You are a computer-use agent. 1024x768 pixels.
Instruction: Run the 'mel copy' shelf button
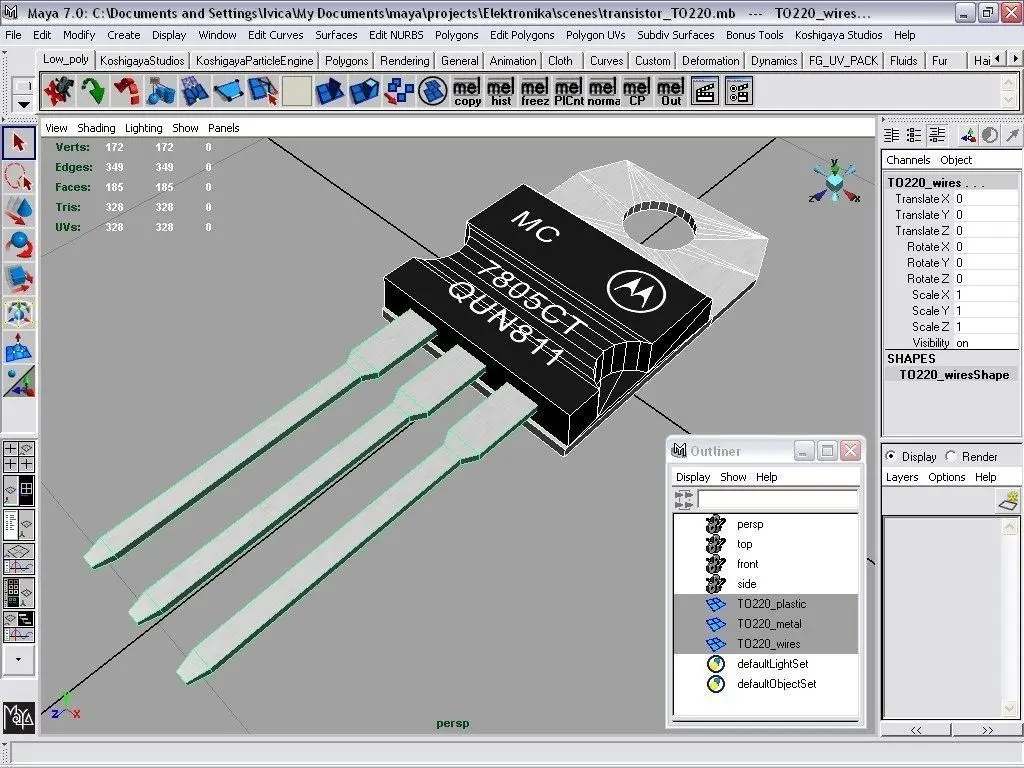466,91
